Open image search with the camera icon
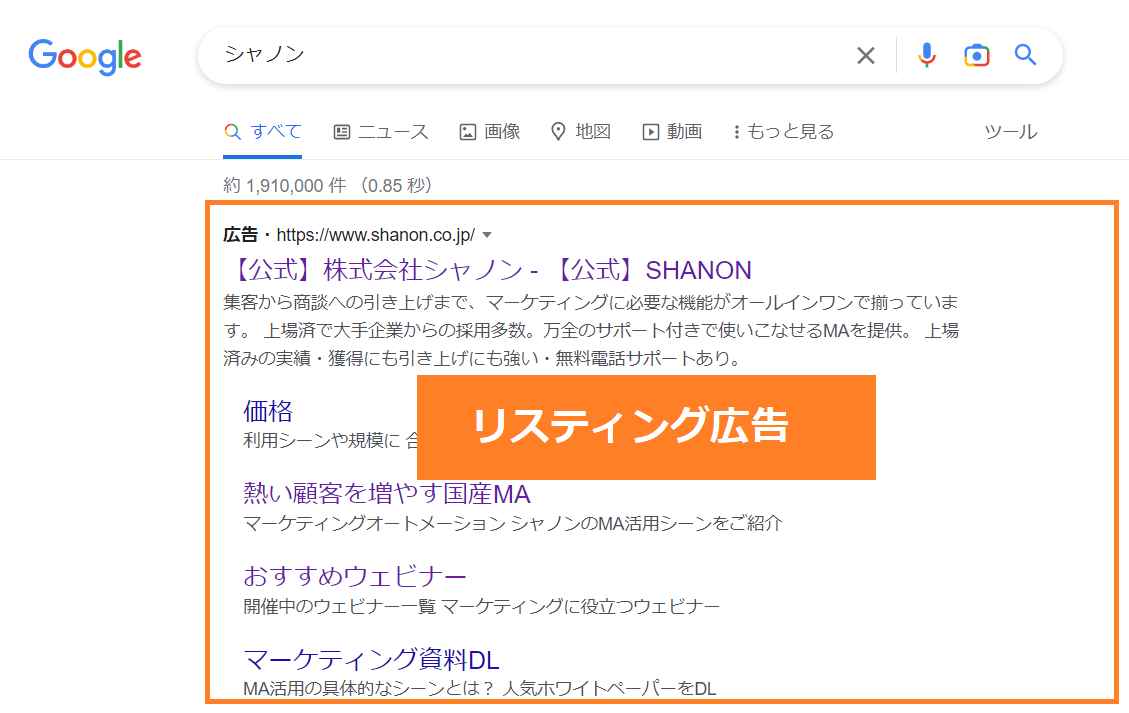This screenshot has height=713, width=1129. (976, 55)
